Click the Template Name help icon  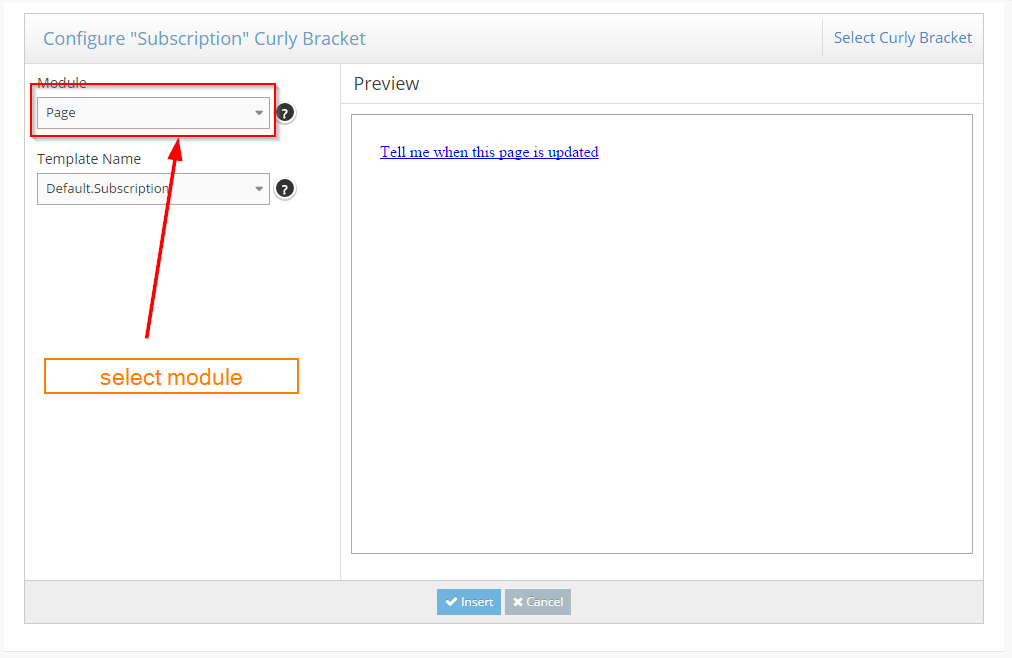tap(285, 189)
